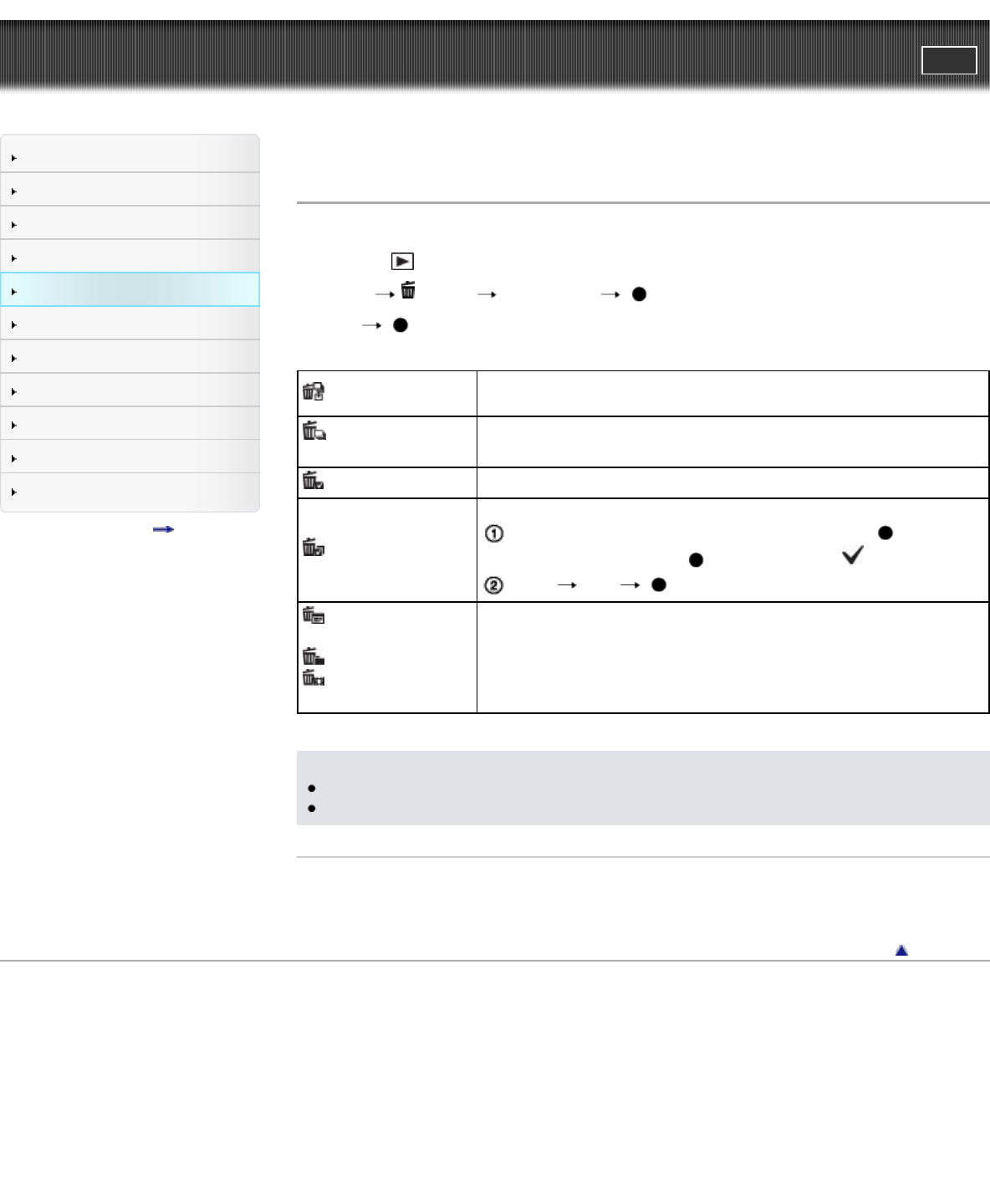Expand the highlighted blue sidebar item

pyautogui.click(x=130, y=290)
